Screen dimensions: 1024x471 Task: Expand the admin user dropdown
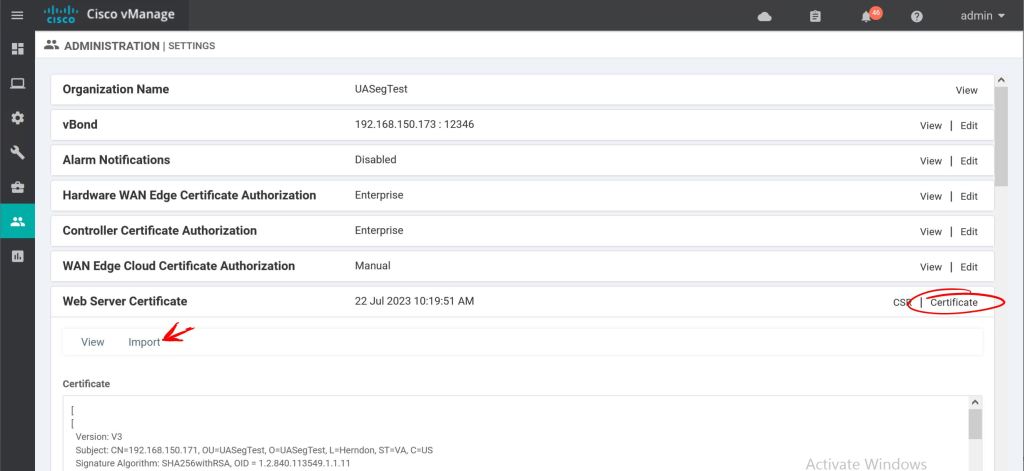point(982,16)
